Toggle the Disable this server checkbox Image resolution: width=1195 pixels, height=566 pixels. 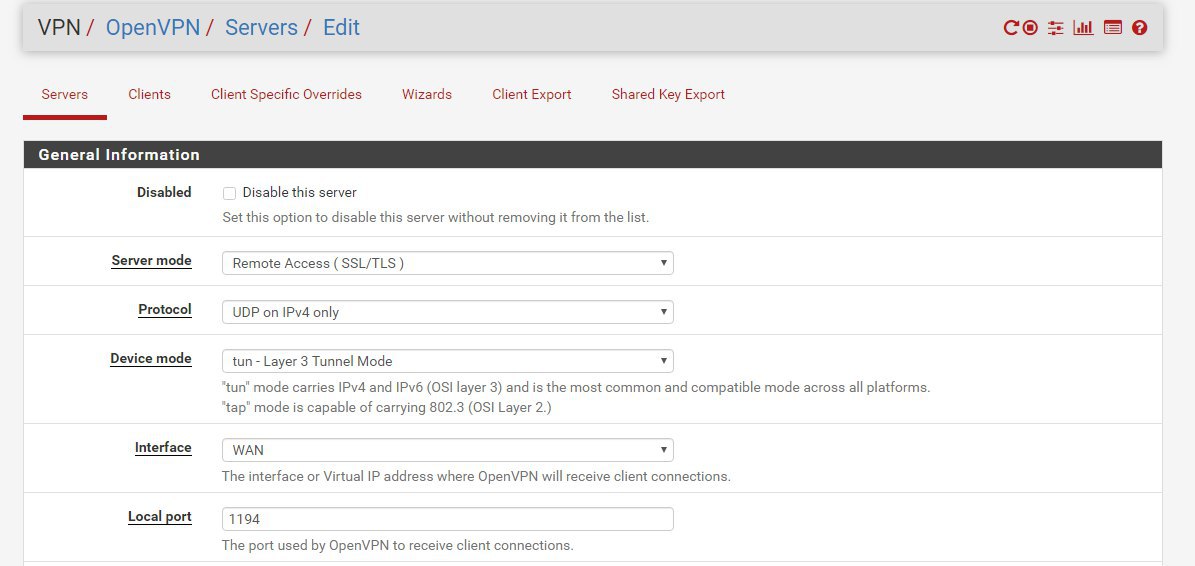[229, 193]
